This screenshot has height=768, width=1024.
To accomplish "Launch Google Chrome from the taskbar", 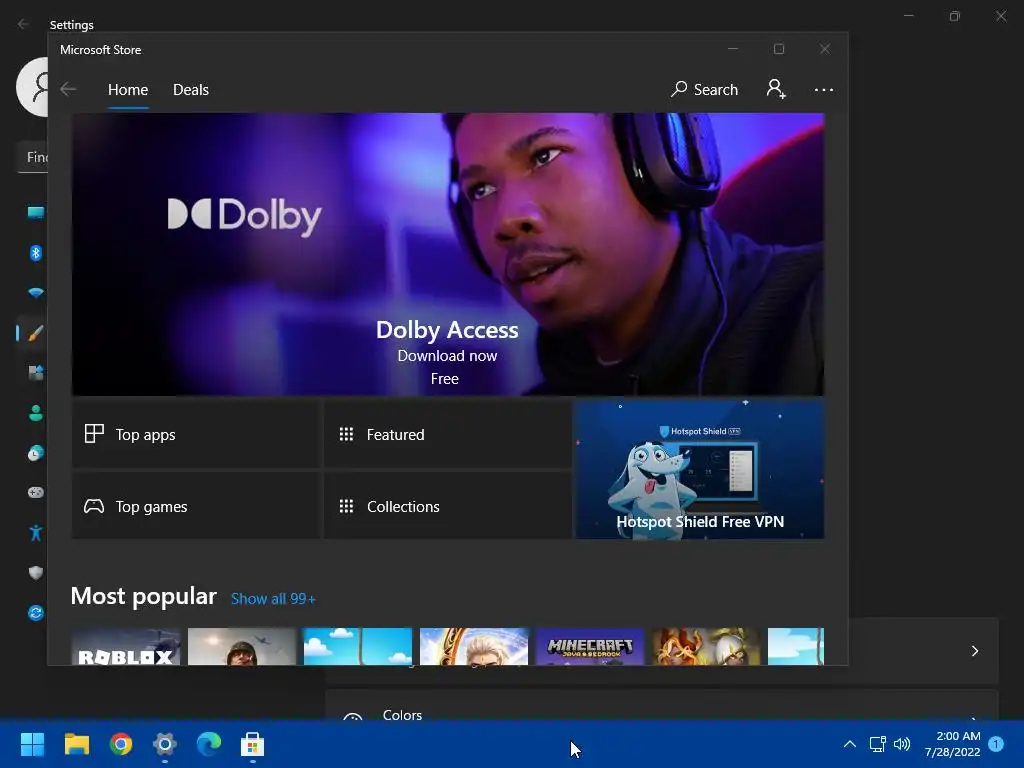I will (121, 744).
